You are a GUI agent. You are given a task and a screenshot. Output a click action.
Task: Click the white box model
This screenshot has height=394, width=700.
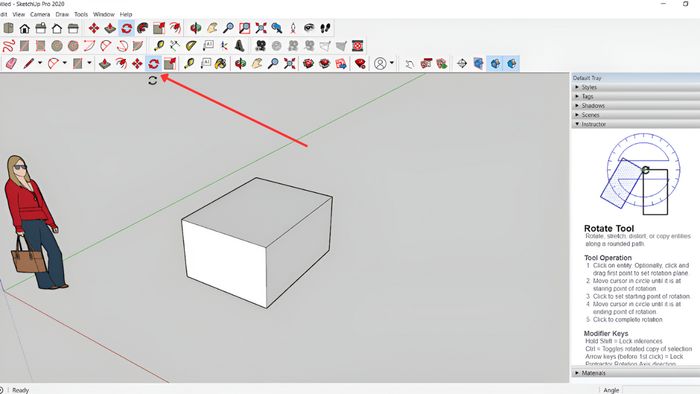[x=257, y=243]
